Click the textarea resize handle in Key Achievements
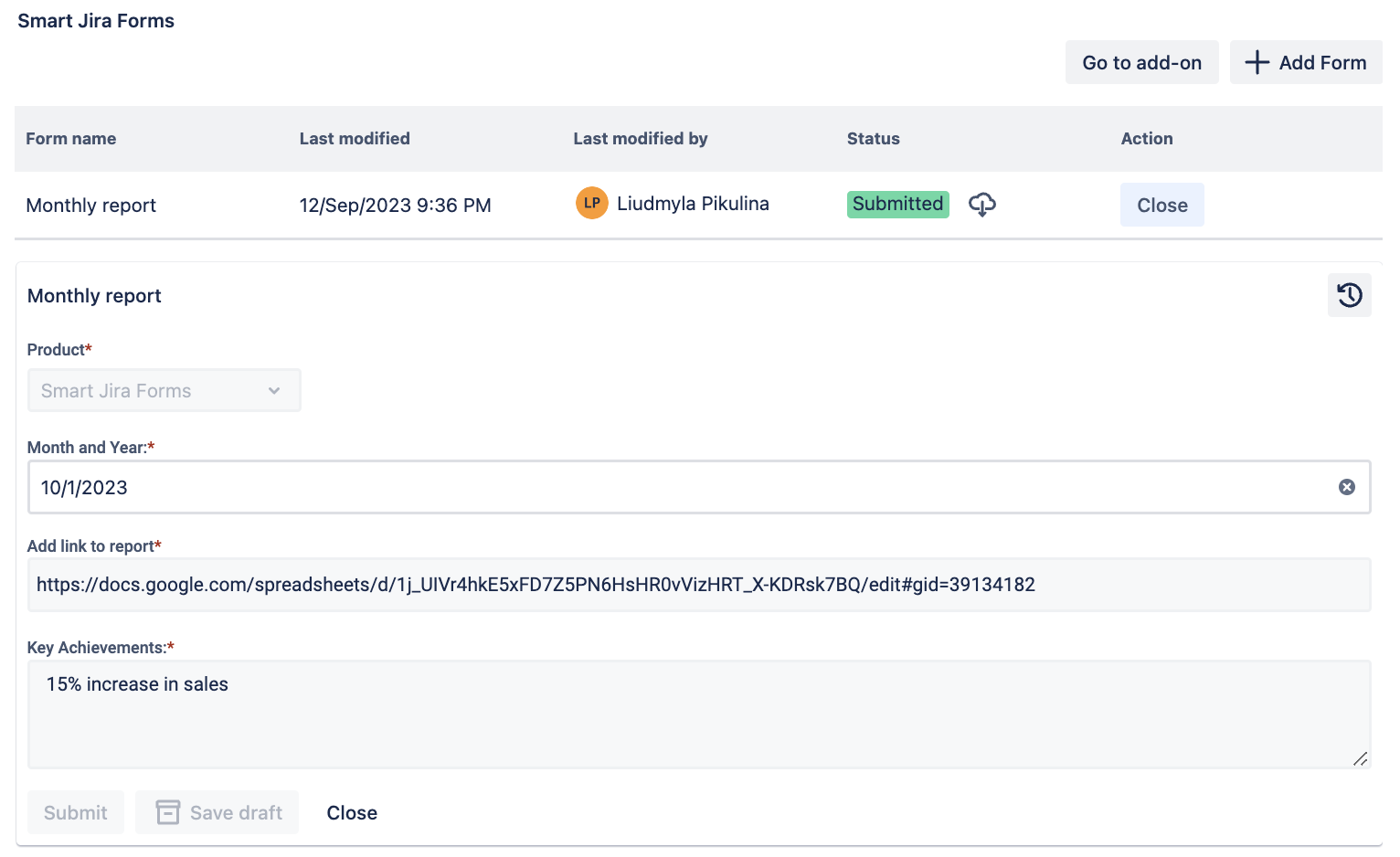The width and height of the screenshot is (1400, 857). 1360,758
